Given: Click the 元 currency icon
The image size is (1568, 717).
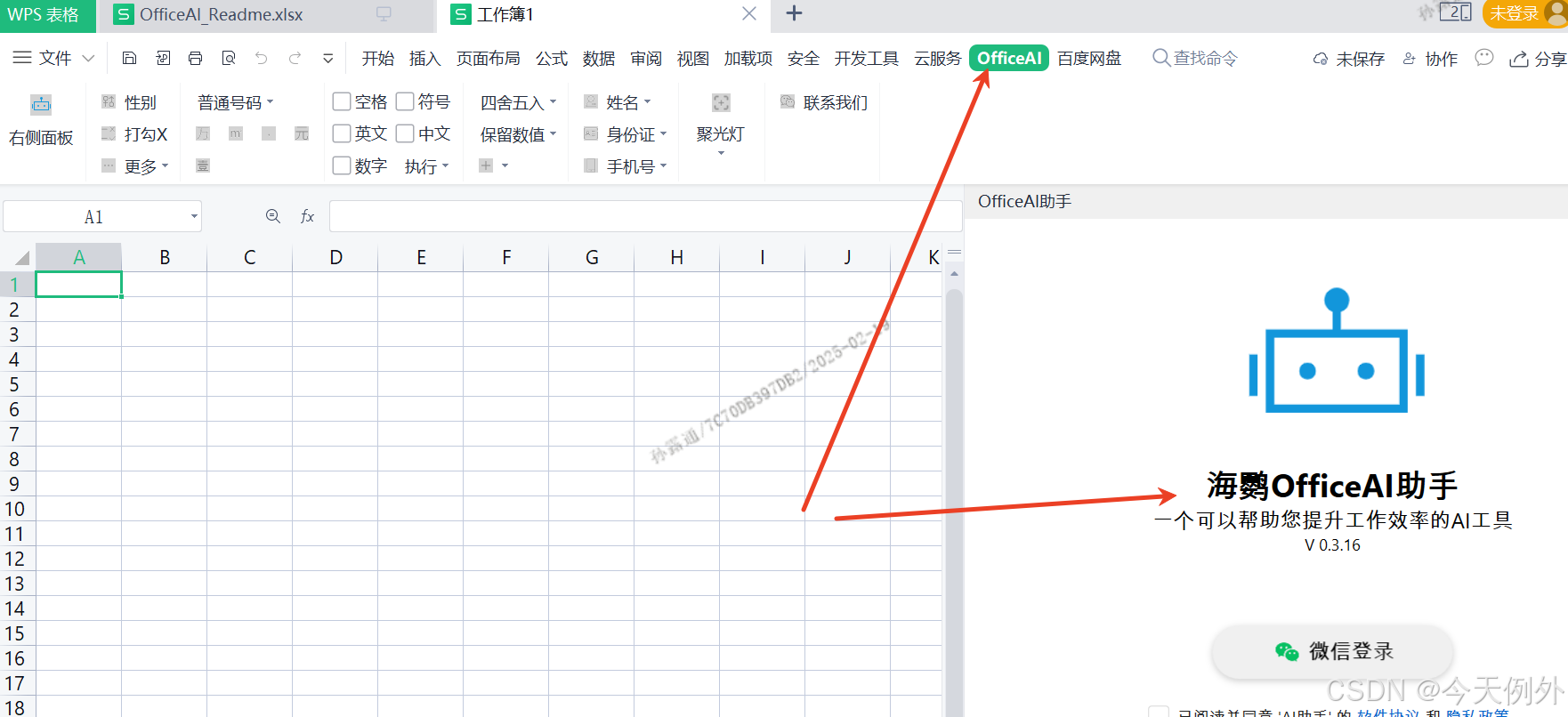Looking at the screenshot, I should (302, 133).
